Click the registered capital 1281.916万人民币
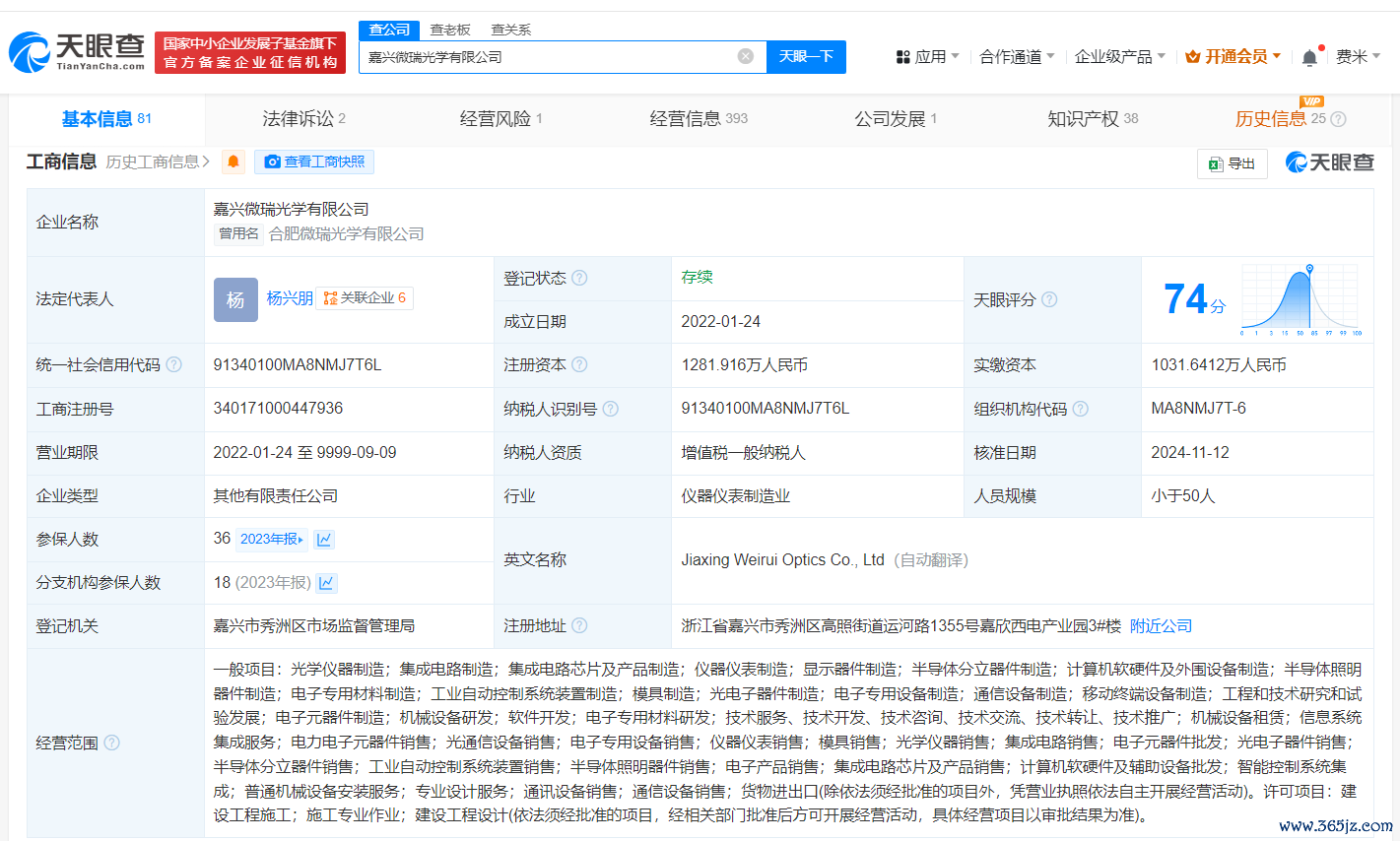This screenshot has height=841, width=1400. (x=744, y=364)
